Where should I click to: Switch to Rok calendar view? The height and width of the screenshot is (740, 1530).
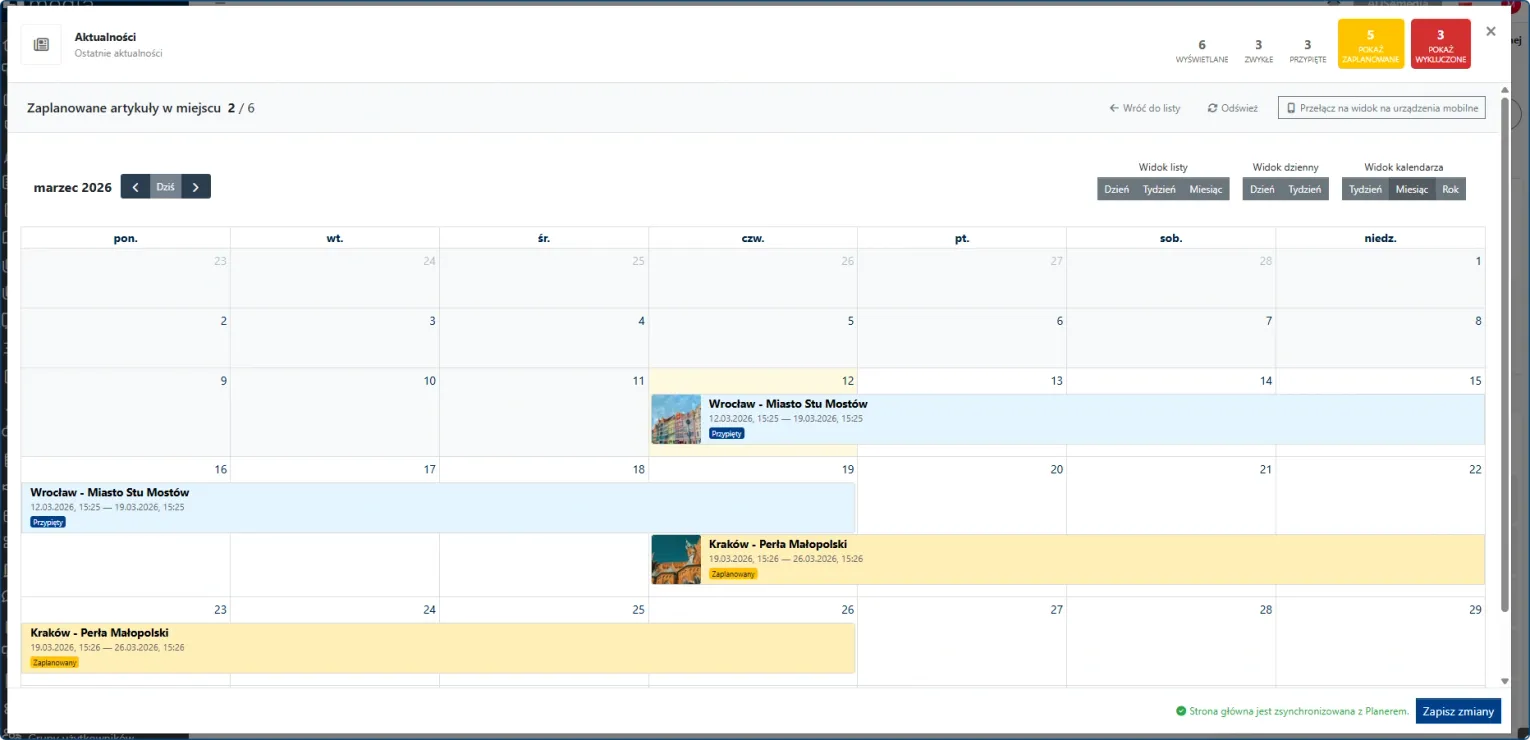(1450, 189)
